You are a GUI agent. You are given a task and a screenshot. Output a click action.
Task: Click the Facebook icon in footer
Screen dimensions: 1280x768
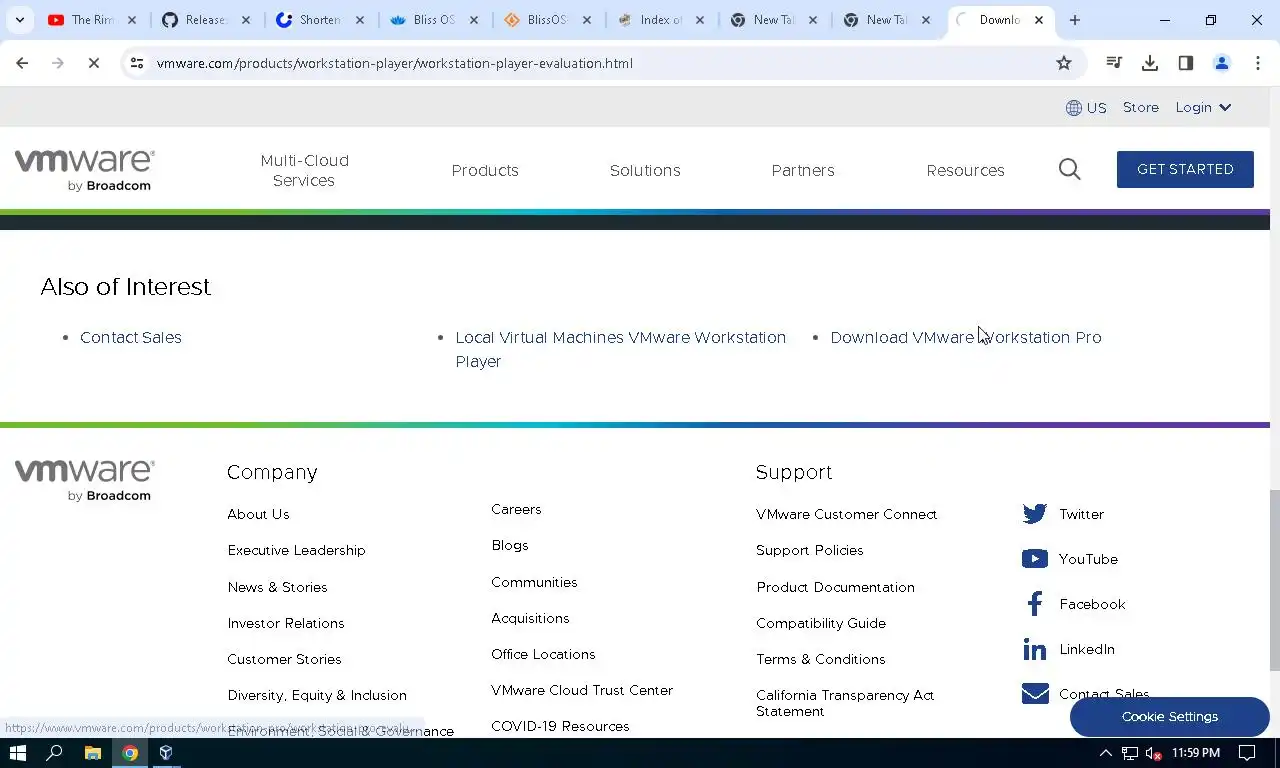(x=1035, y=604)
